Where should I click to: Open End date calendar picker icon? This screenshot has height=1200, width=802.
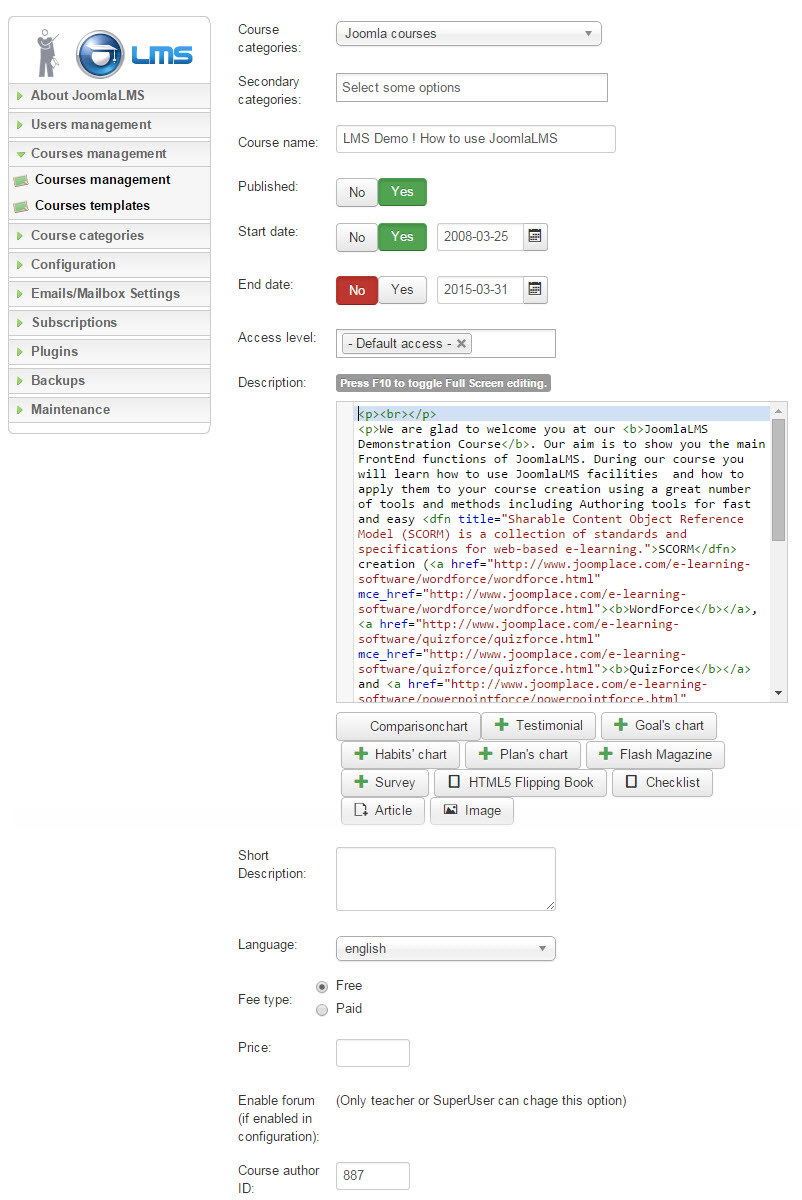click(x=535, y=290)
